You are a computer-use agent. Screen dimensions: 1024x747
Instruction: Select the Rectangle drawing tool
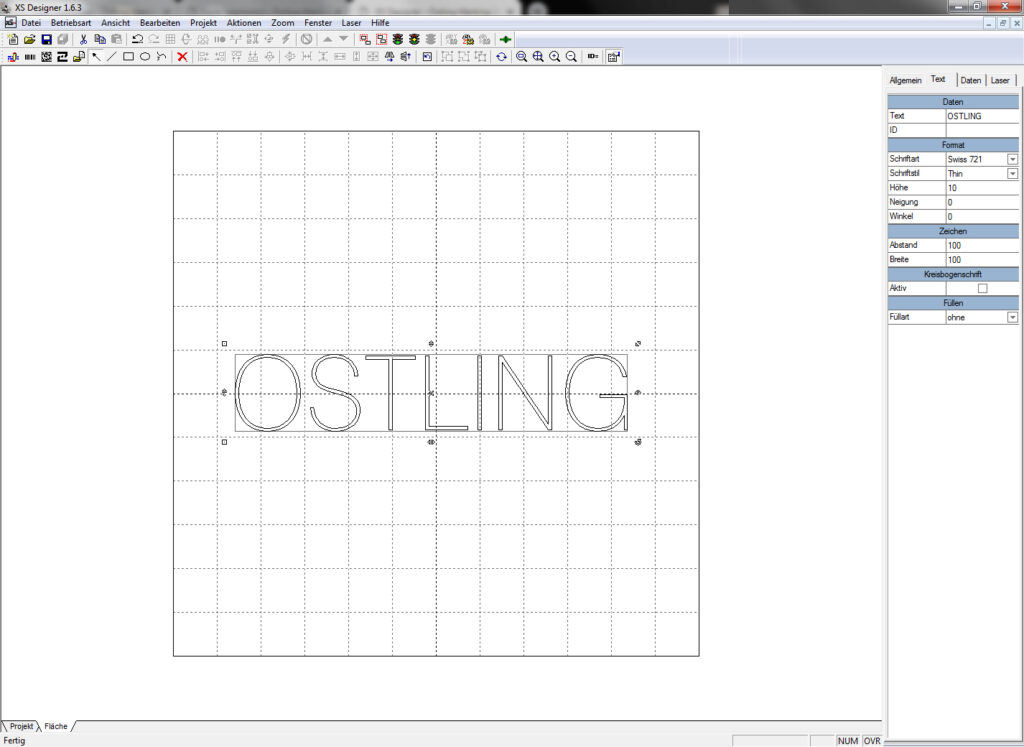(x=128, y=57)
